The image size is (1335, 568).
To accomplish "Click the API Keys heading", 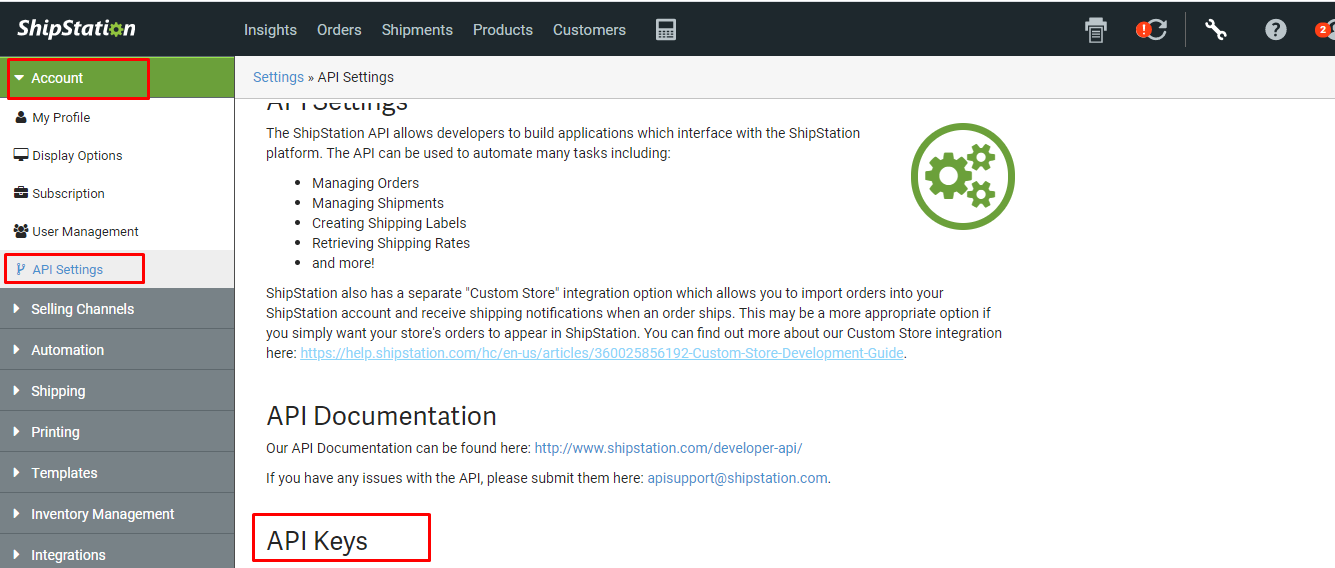I will (317, 541).
